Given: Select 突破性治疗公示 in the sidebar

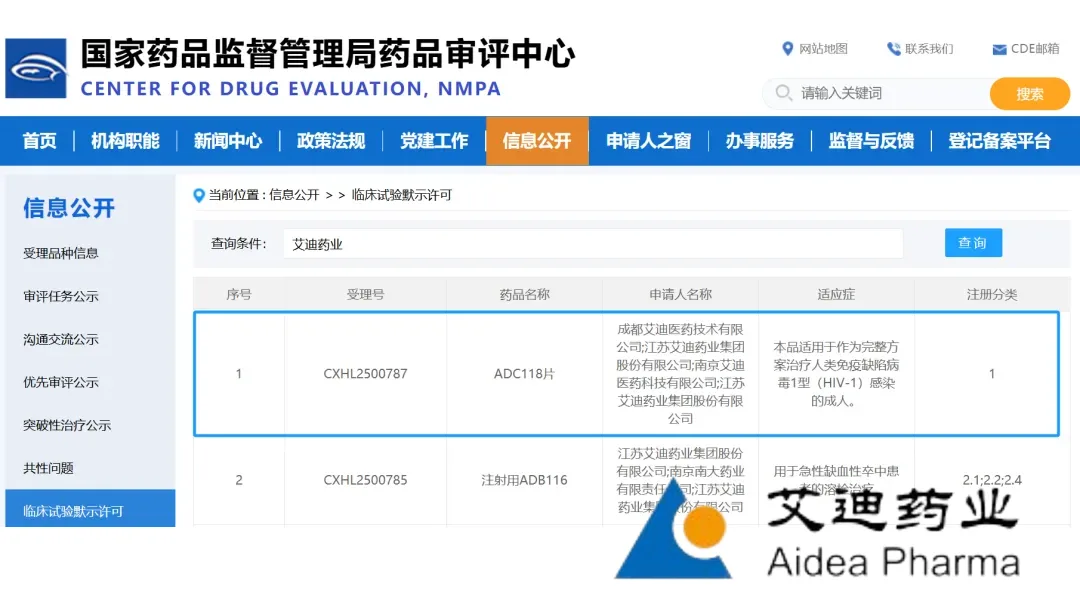Looking at the screenshot, I should click(67, 425).
